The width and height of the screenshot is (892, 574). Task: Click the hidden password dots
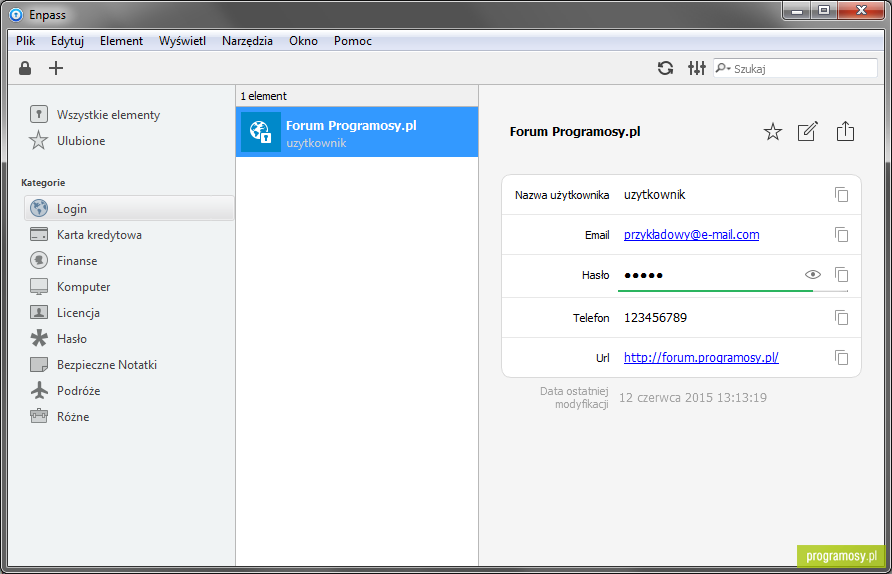643,275
